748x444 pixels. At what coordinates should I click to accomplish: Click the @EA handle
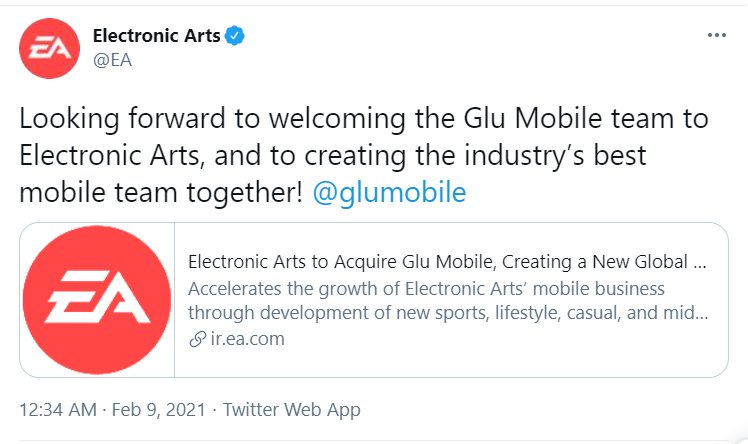(112, 60)
